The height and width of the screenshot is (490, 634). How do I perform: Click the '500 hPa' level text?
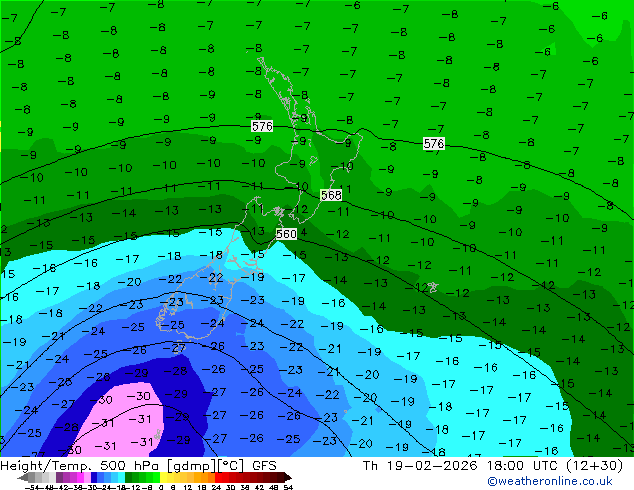[129, 466]
